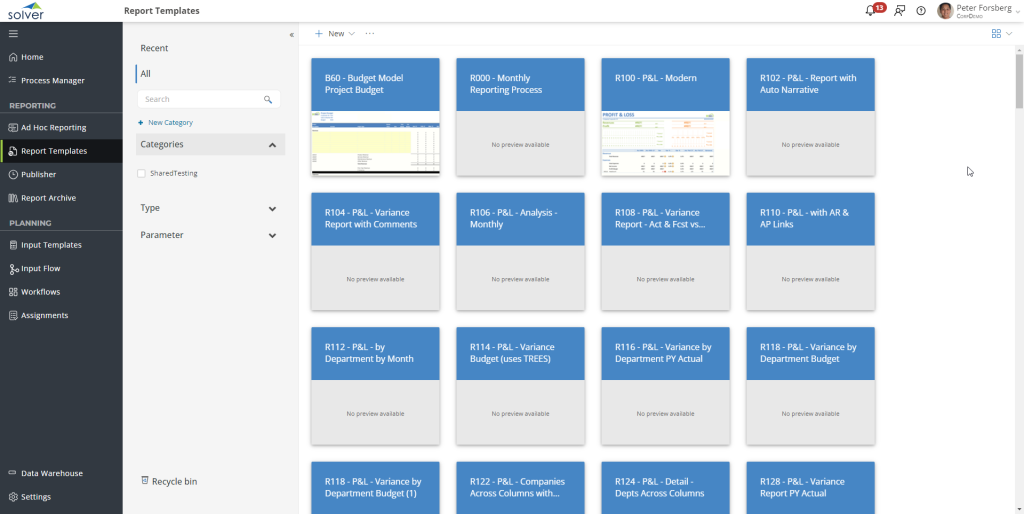Viewport: 1024px width, 514px height.
Task: Go to Ad Hoc Reporting in sidebar
Action: (x=53, y=127)
